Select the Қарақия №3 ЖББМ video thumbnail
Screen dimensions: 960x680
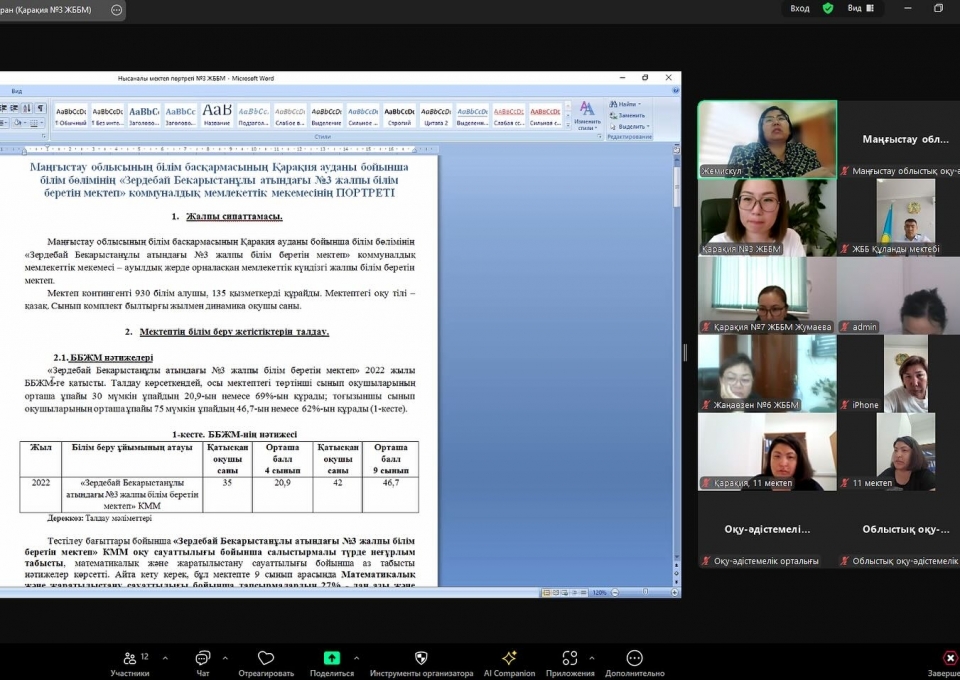coord(767,217)
